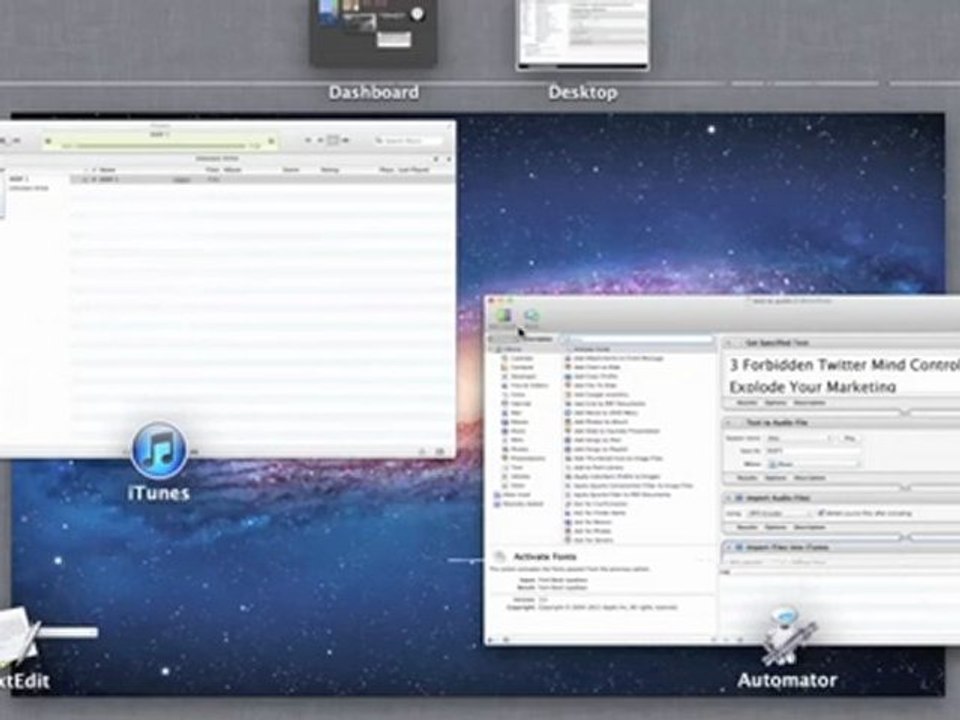
Task: Collapse the Text to Audio File action
Action: [x=729, y=423]
